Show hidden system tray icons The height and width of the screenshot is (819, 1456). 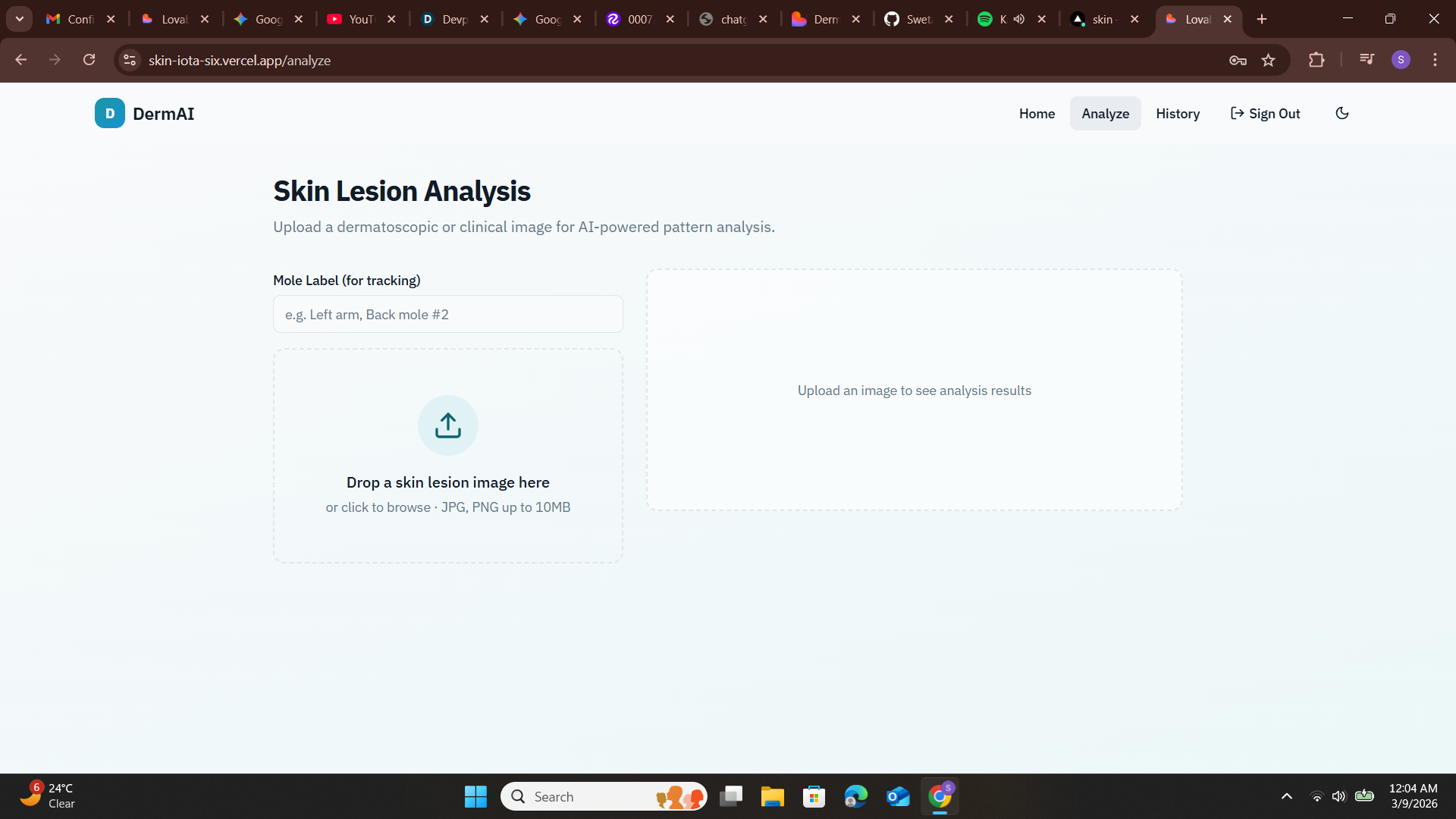[x=1286, y=796]
